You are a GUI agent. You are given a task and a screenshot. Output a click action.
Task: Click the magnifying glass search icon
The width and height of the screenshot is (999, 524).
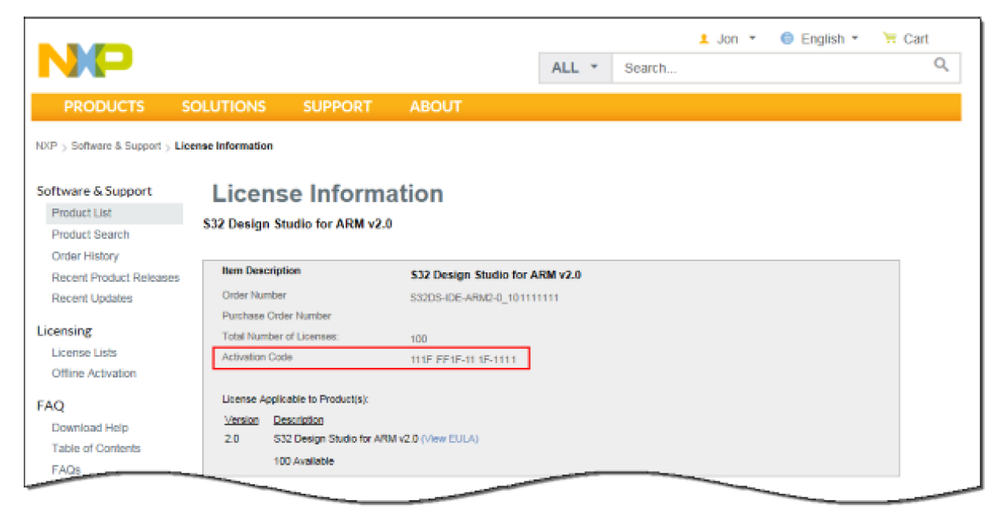(x=941, y=64)
